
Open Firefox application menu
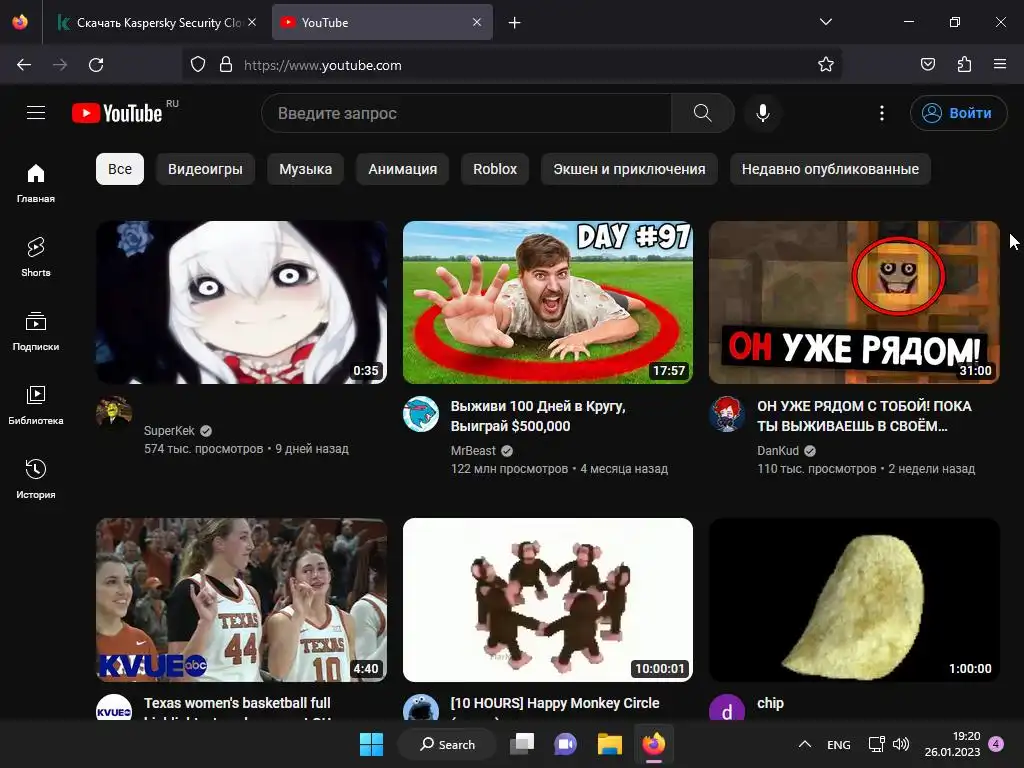pos(1000,65)
